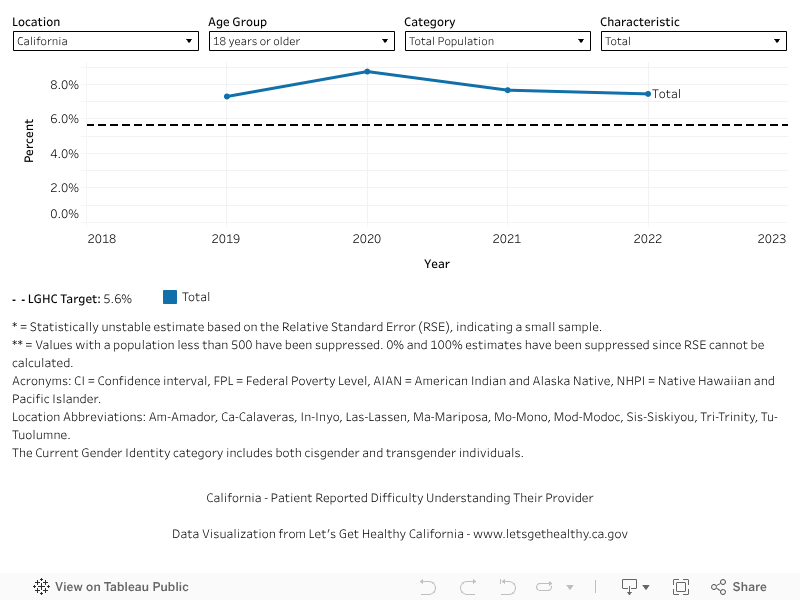The image size is (800, 600).
Task: Click the View on Tableau Public link
Action: click(121, 587)
